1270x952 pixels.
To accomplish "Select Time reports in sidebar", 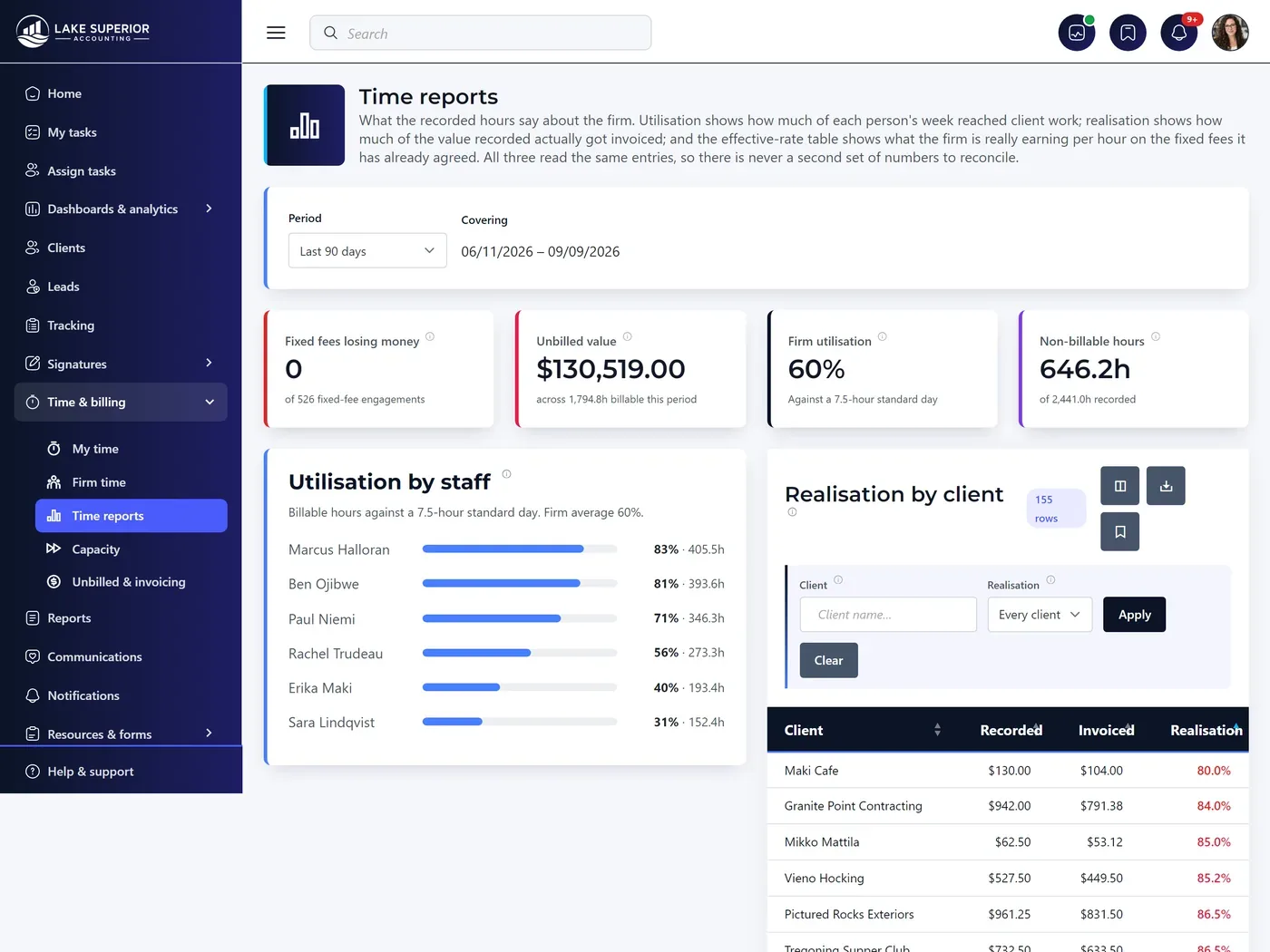I will (x=132, y=516).
